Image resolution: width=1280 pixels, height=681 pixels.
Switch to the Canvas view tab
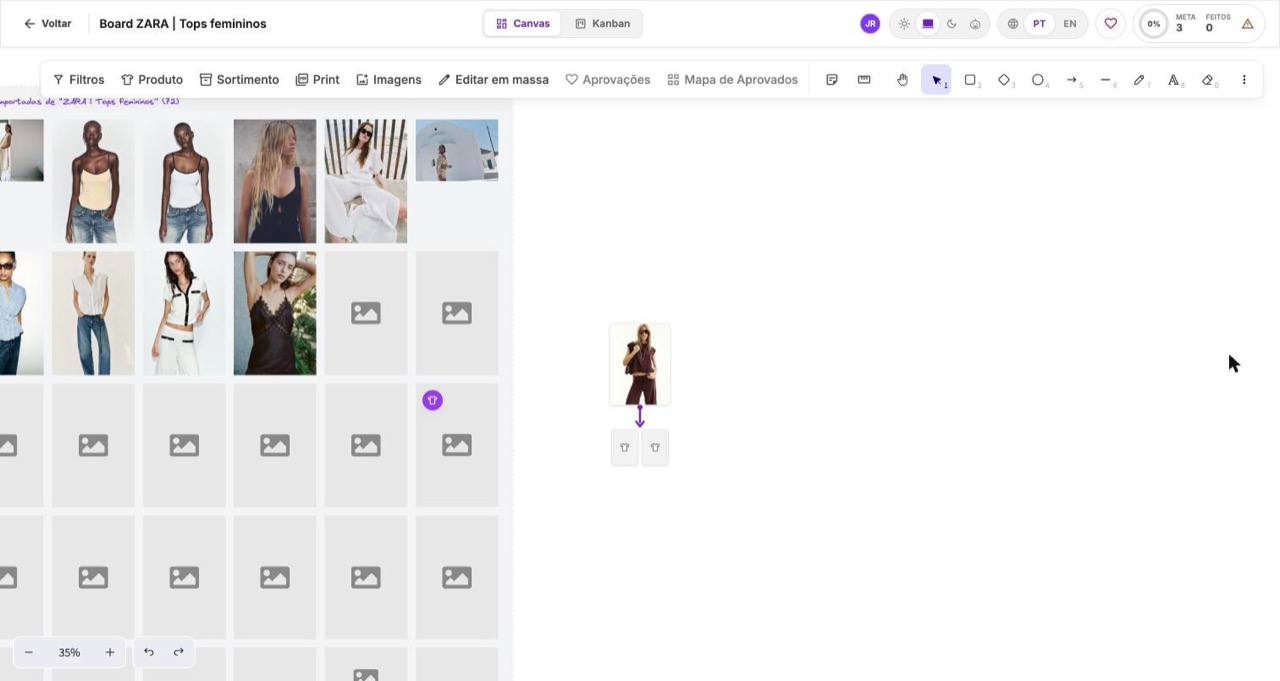point(523,24)
